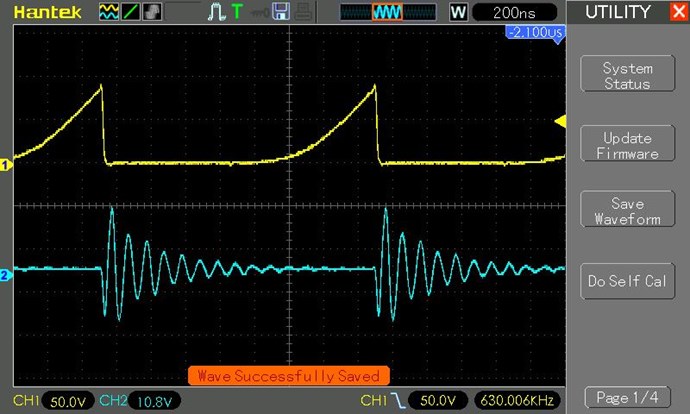
Task: Click the blue channel 2 ground marker
Action: click(6, 275)
